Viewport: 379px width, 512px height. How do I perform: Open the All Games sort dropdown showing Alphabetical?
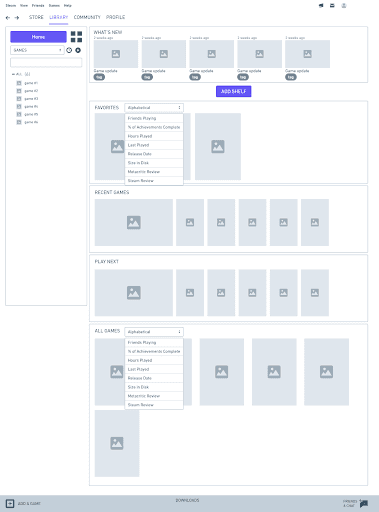(154, 332)
